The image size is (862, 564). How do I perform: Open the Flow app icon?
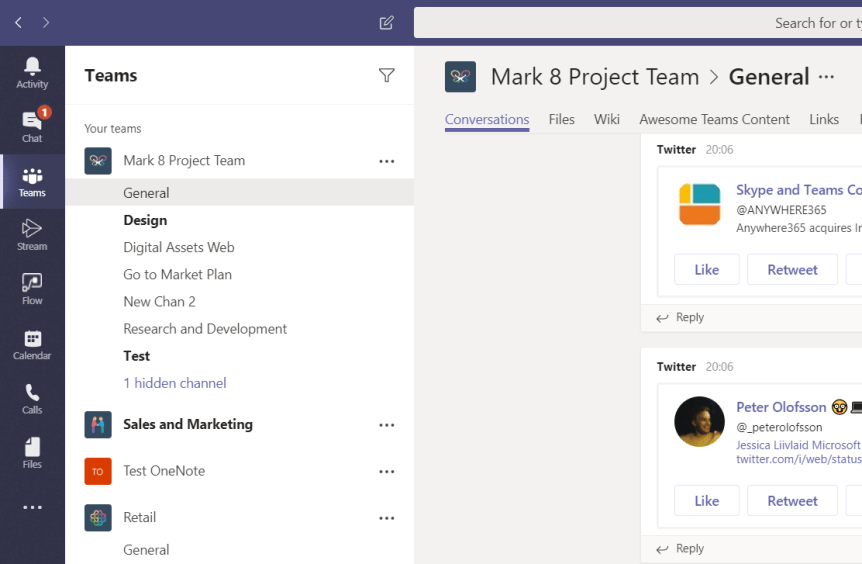pyautogui.click(x=32, y=288)
